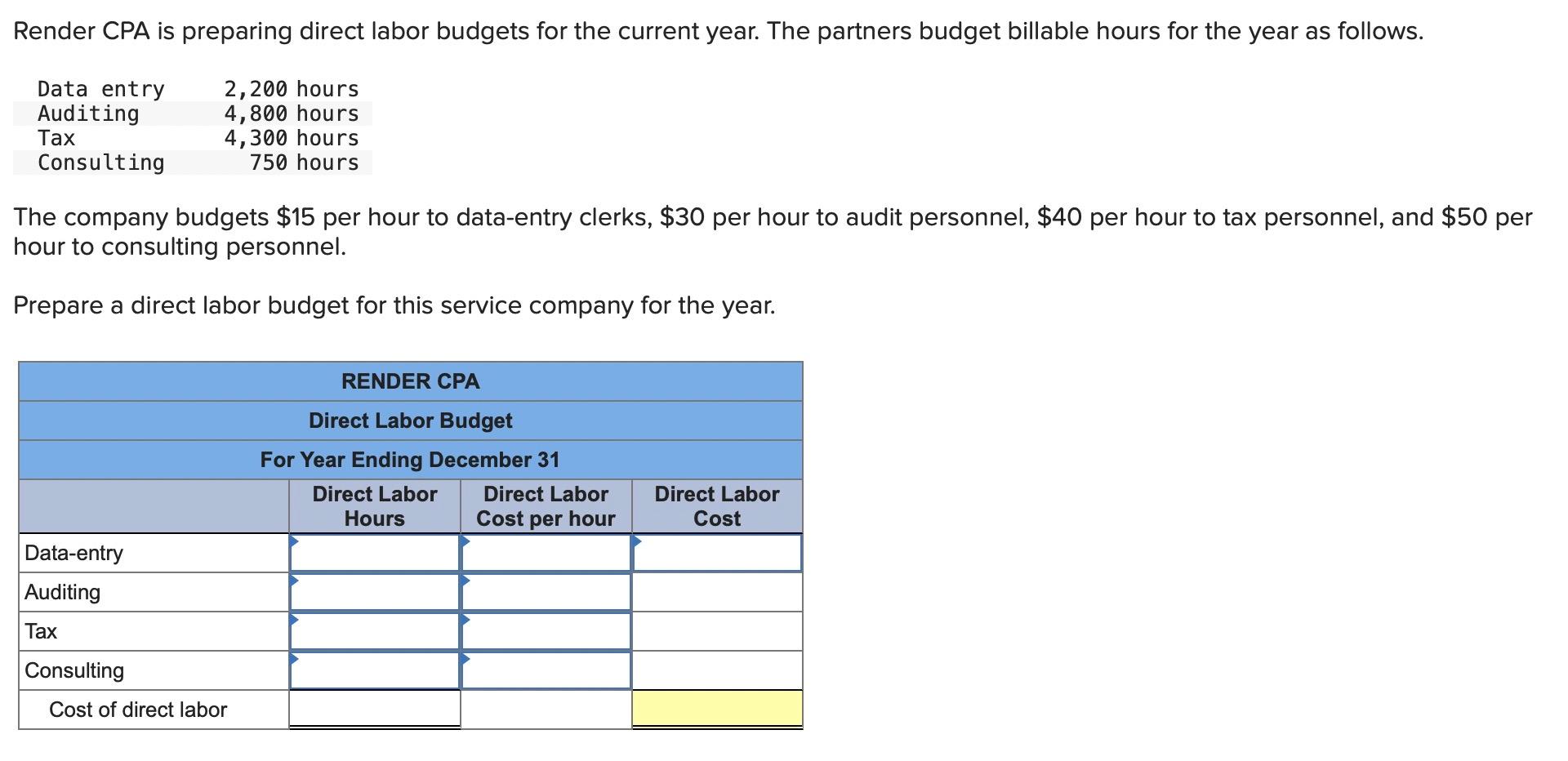Open the blue marker on Tax cost cell
Screen dimensions: 1568x761
466,620
